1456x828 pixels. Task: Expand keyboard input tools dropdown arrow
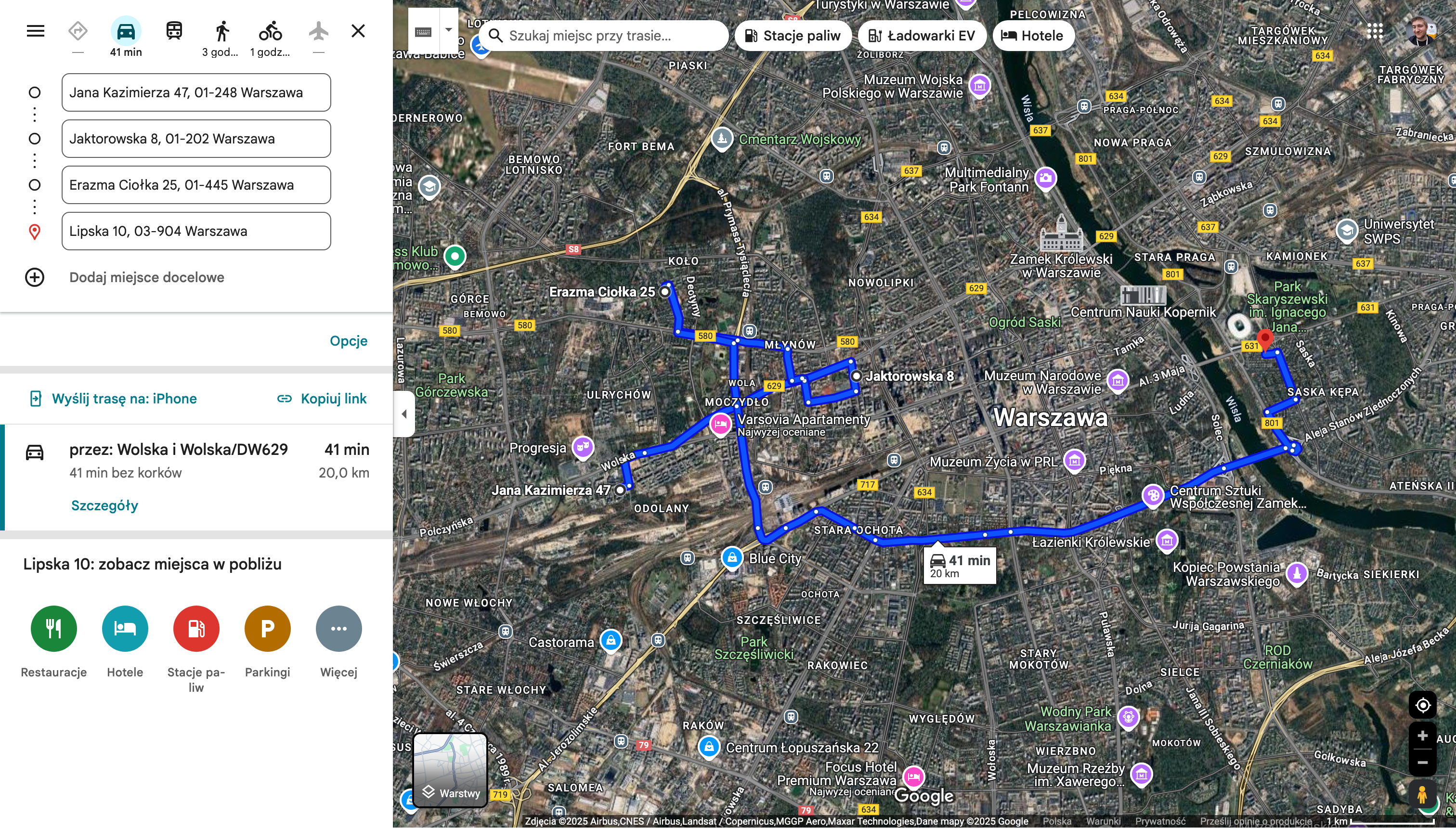point(448,30)
